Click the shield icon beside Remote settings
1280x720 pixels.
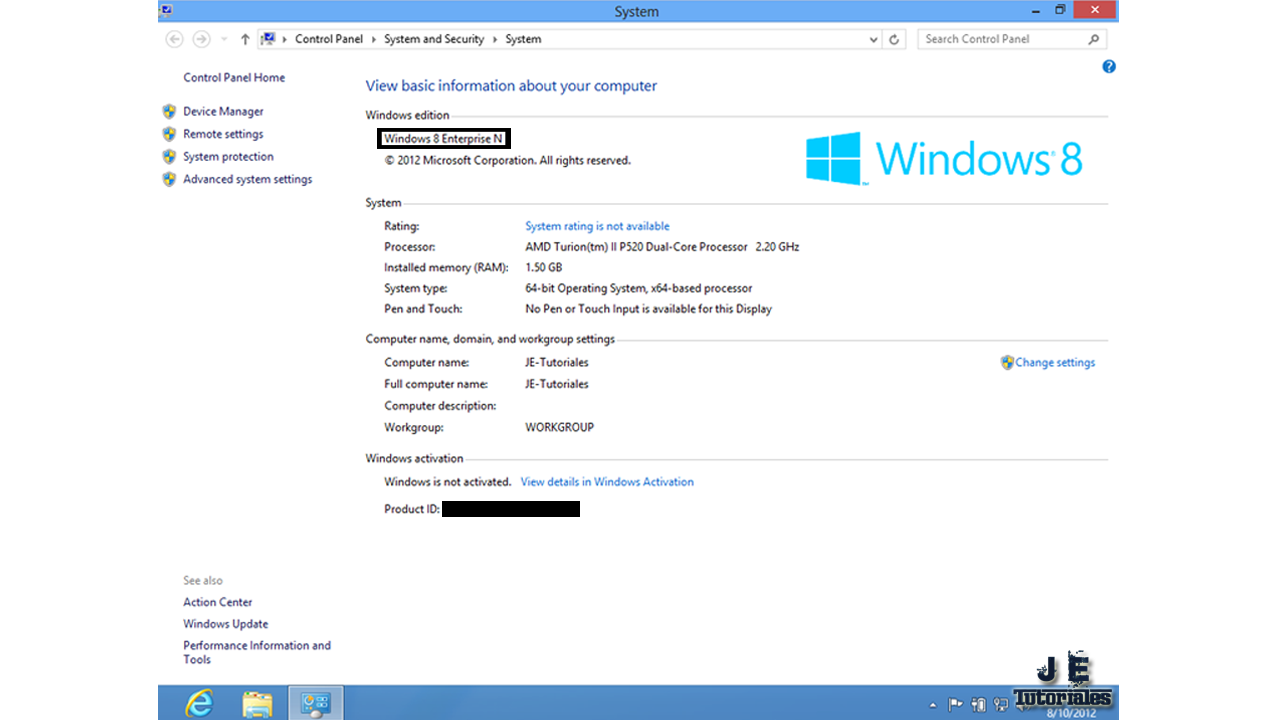169,134
